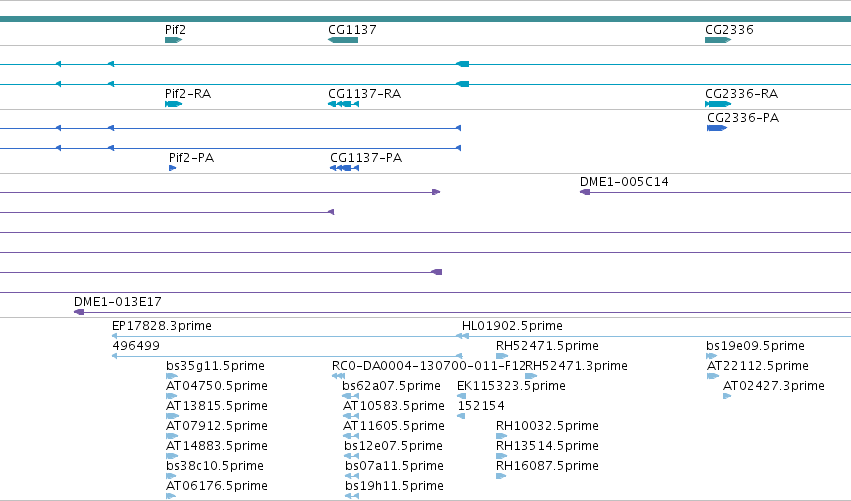Open the Pif2-PA label
The height and width of the screenshot is (501, 851).
[x=192, y=158]
